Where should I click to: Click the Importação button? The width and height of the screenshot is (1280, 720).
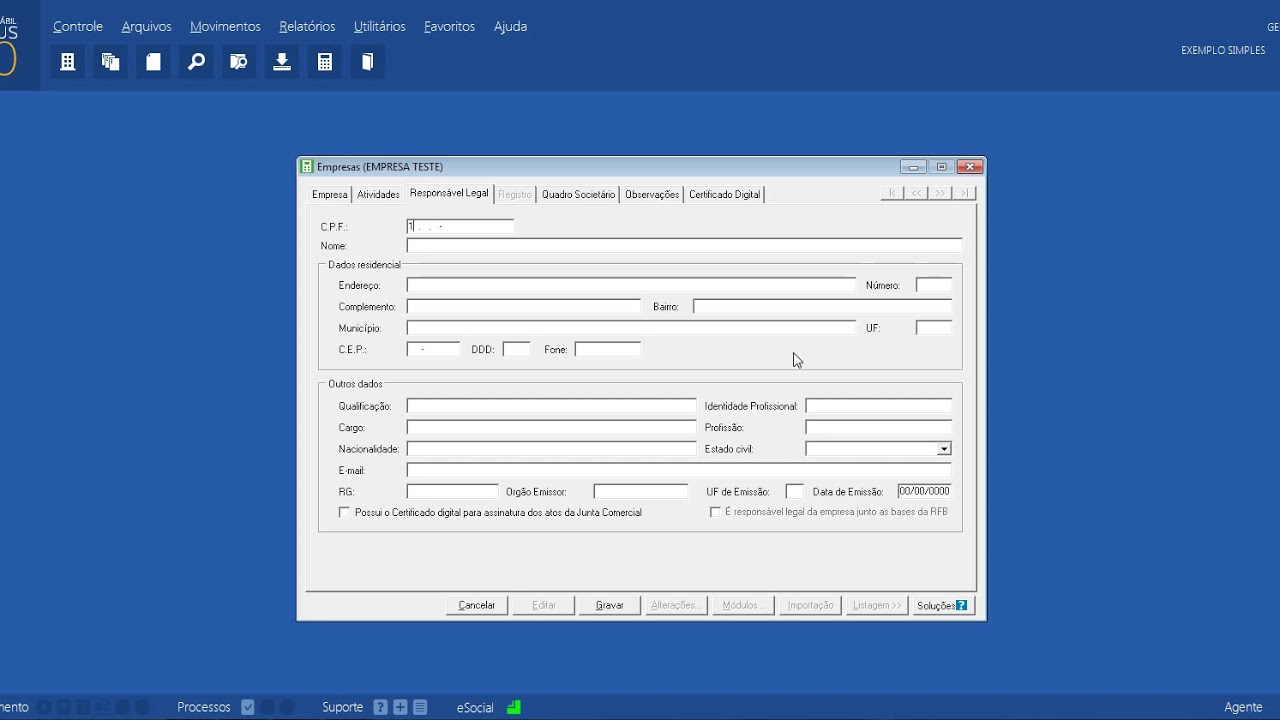[x=810, y=605]
